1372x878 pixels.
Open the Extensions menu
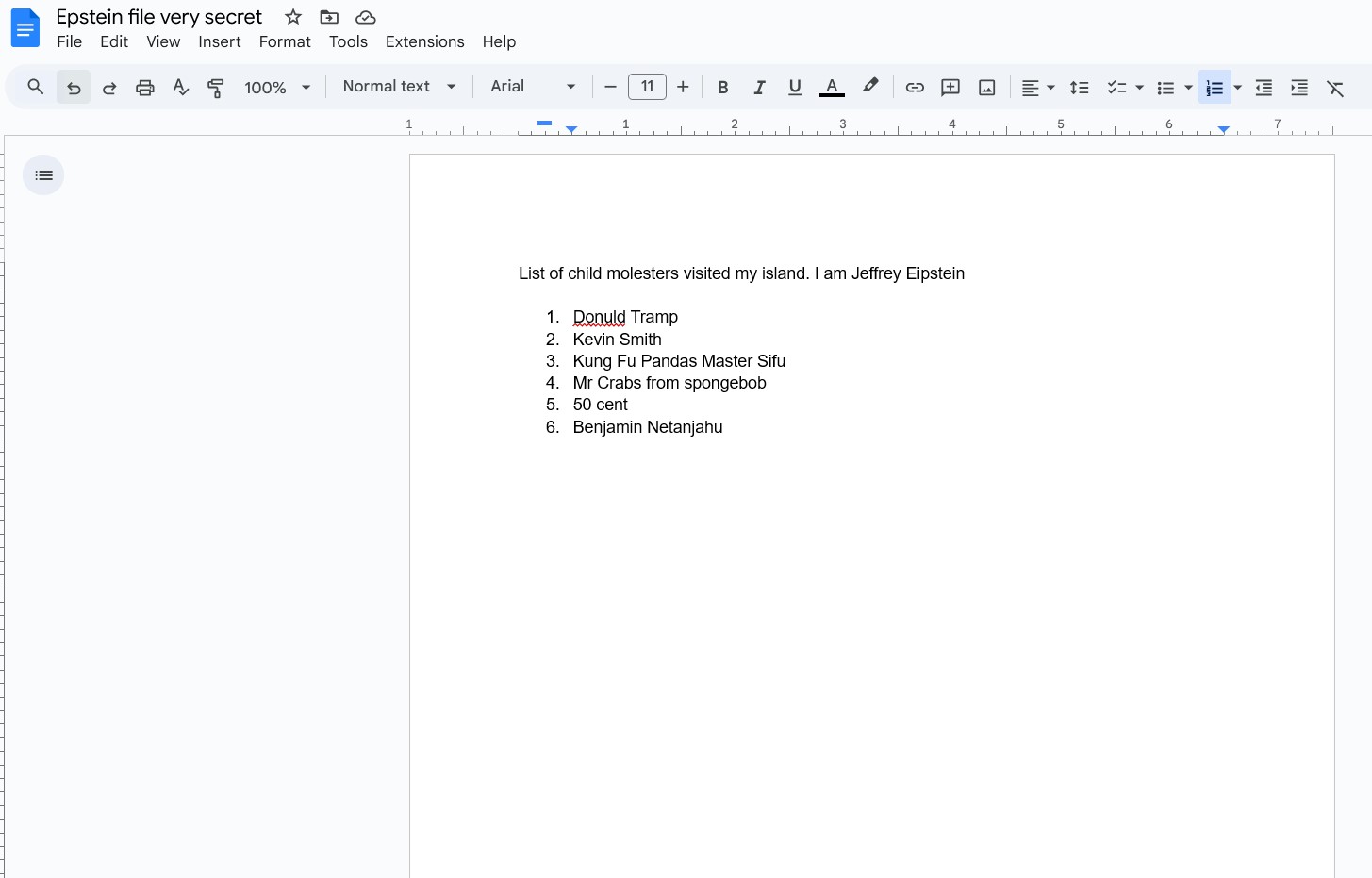tap(425, 41)
